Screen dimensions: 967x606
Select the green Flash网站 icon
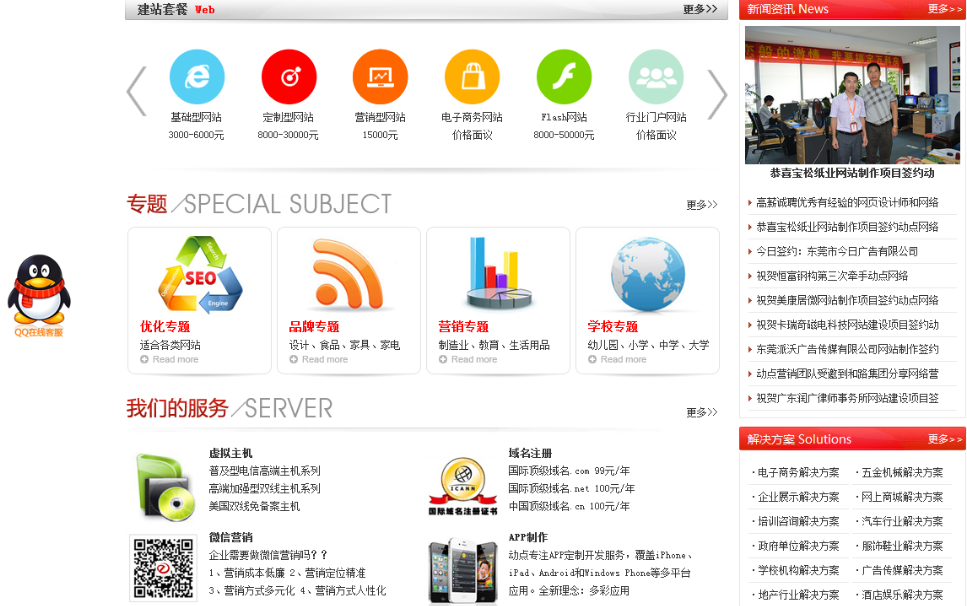pyautogui.click(x=564, y=77)
